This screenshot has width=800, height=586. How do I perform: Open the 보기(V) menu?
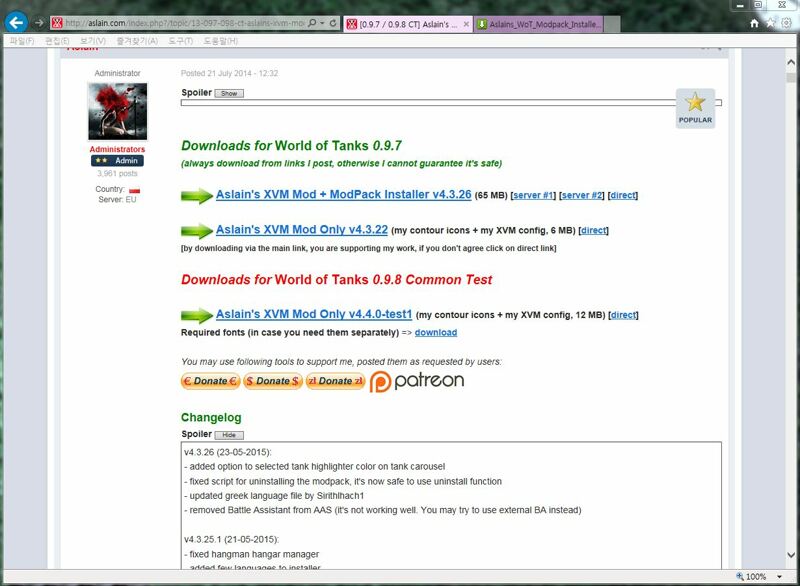[92, 41]
